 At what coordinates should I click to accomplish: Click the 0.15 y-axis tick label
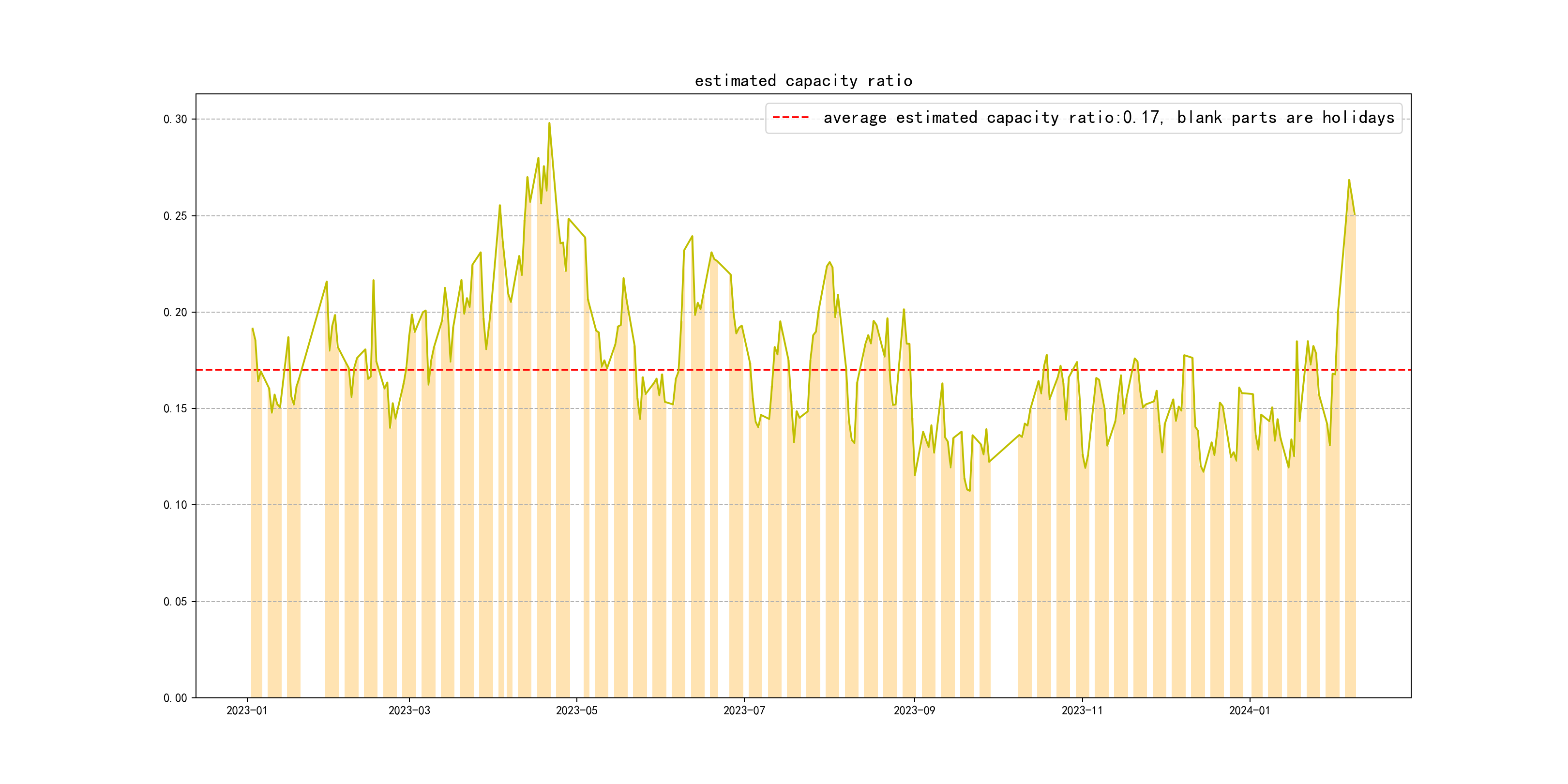pos(175,408)
